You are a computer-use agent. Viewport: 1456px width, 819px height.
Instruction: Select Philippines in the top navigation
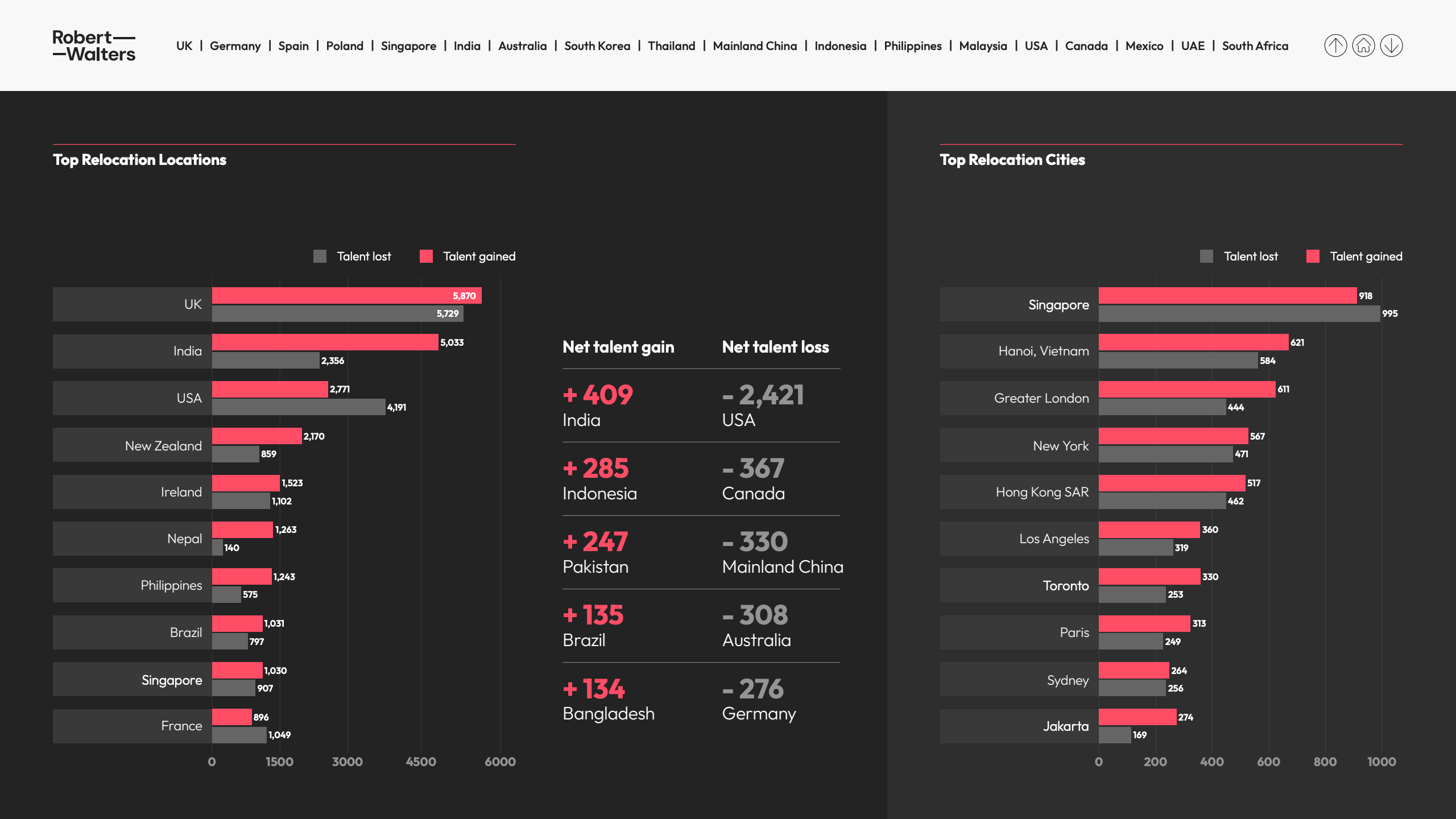[x=912, y=46]
